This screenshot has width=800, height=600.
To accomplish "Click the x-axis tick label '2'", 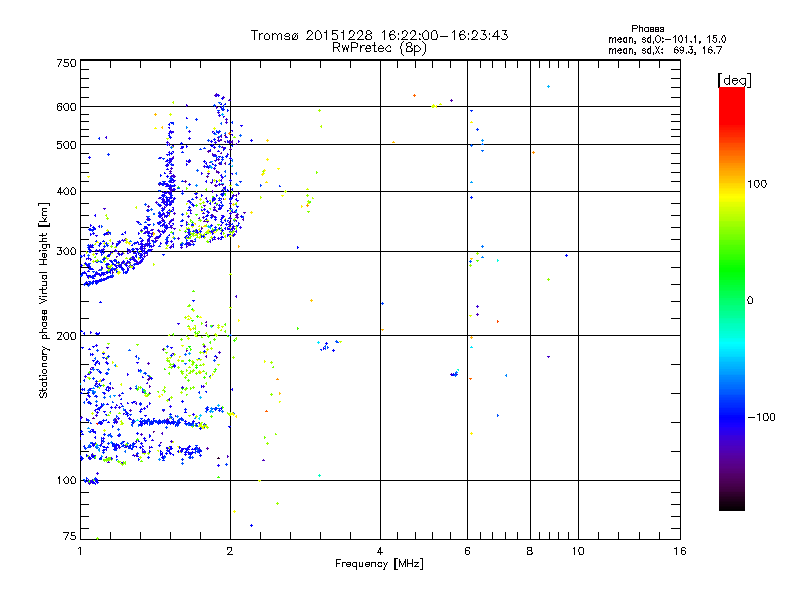I will pyautogui.click(x=230, y=551).
